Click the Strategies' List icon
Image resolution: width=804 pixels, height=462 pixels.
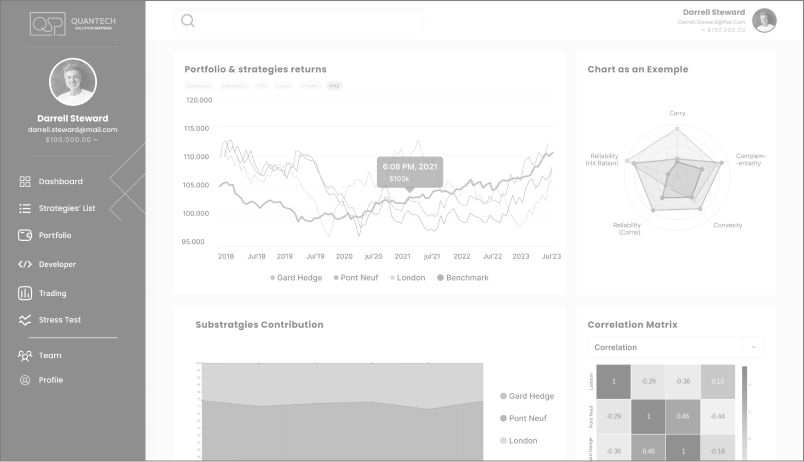(25, 208)
